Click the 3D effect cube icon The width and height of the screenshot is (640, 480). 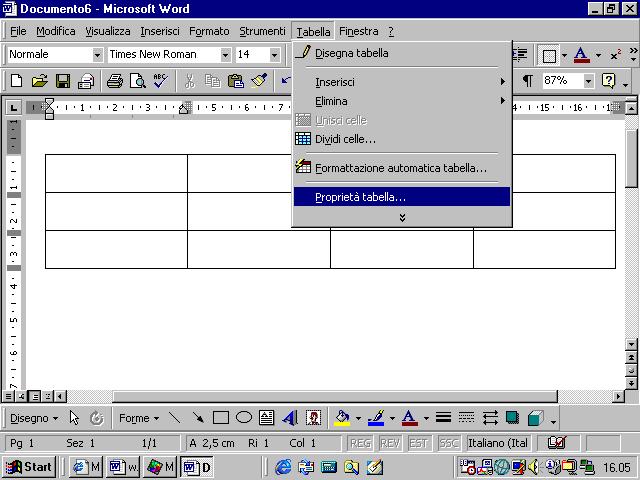536,418
